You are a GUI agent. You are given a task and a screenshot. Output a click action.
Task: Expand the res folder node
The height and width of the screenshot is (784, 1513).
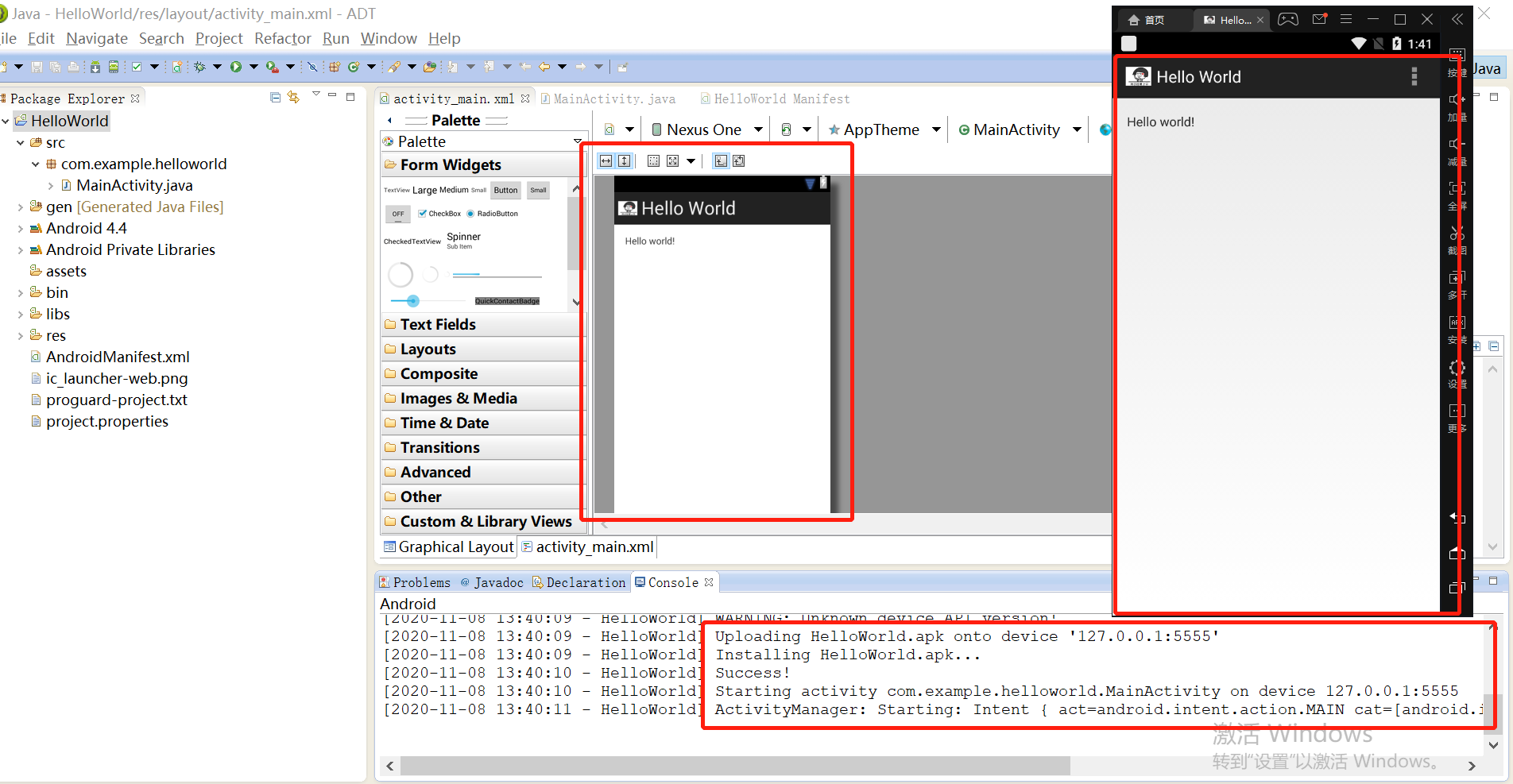[x=21, y=336]
